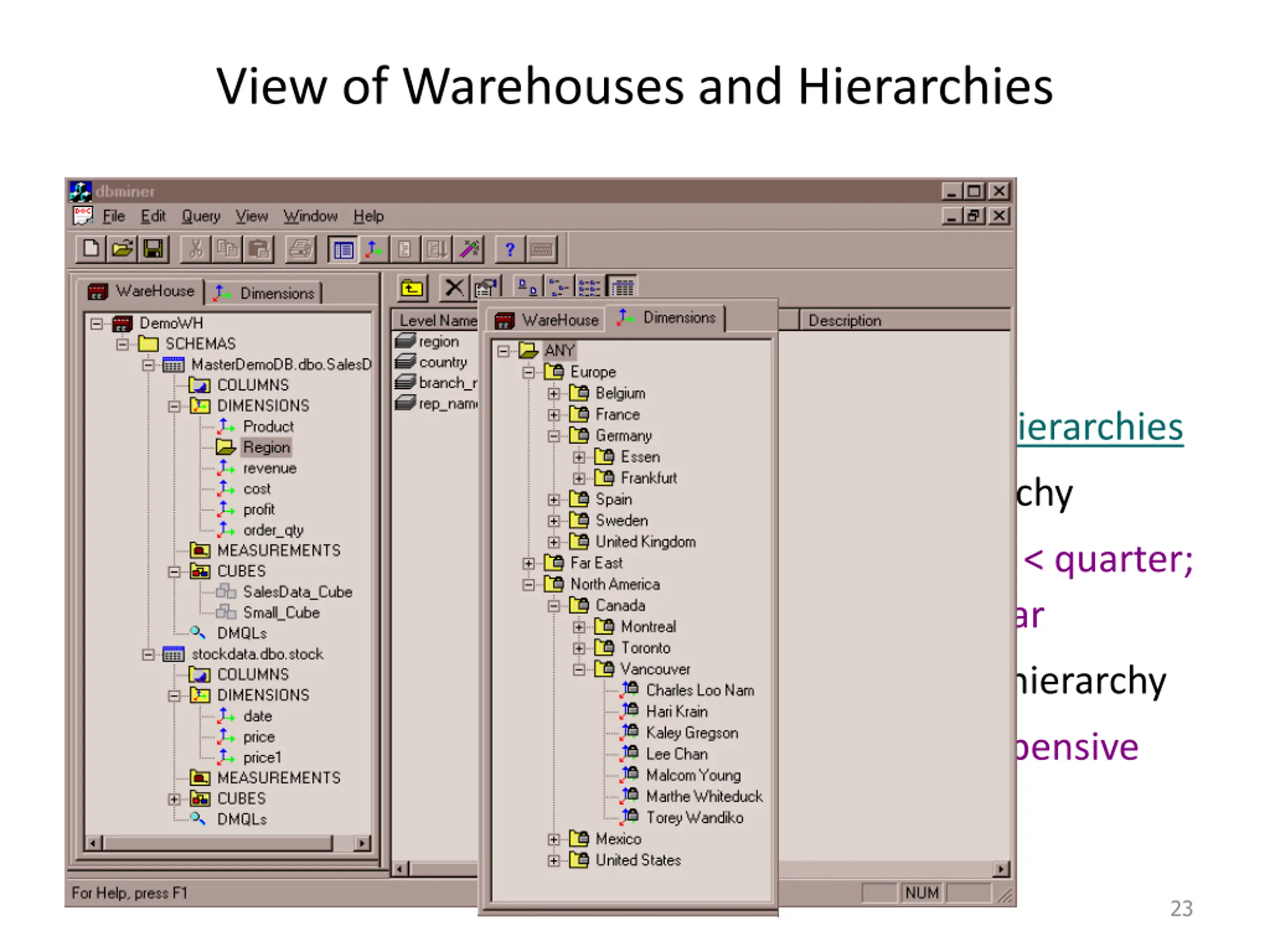The image size is (1270, 952).
Task: Click the blue question mark help icon
Action: click(509, 249)
